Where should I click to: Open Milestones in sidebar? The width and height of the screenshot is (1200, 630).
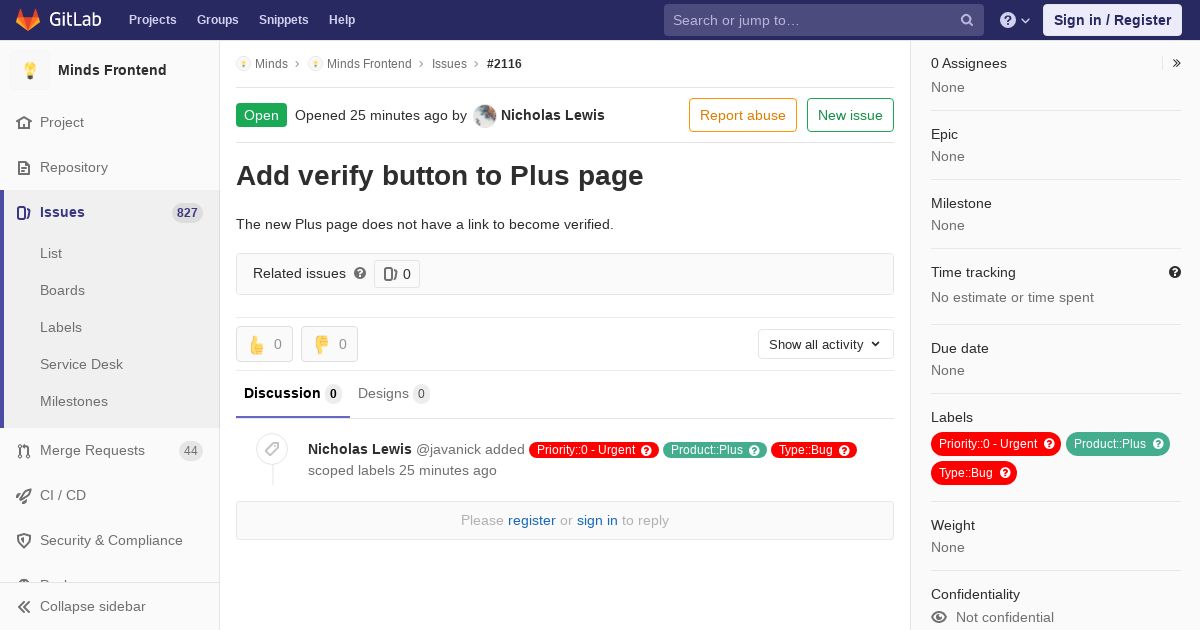(x=74, y=401)
